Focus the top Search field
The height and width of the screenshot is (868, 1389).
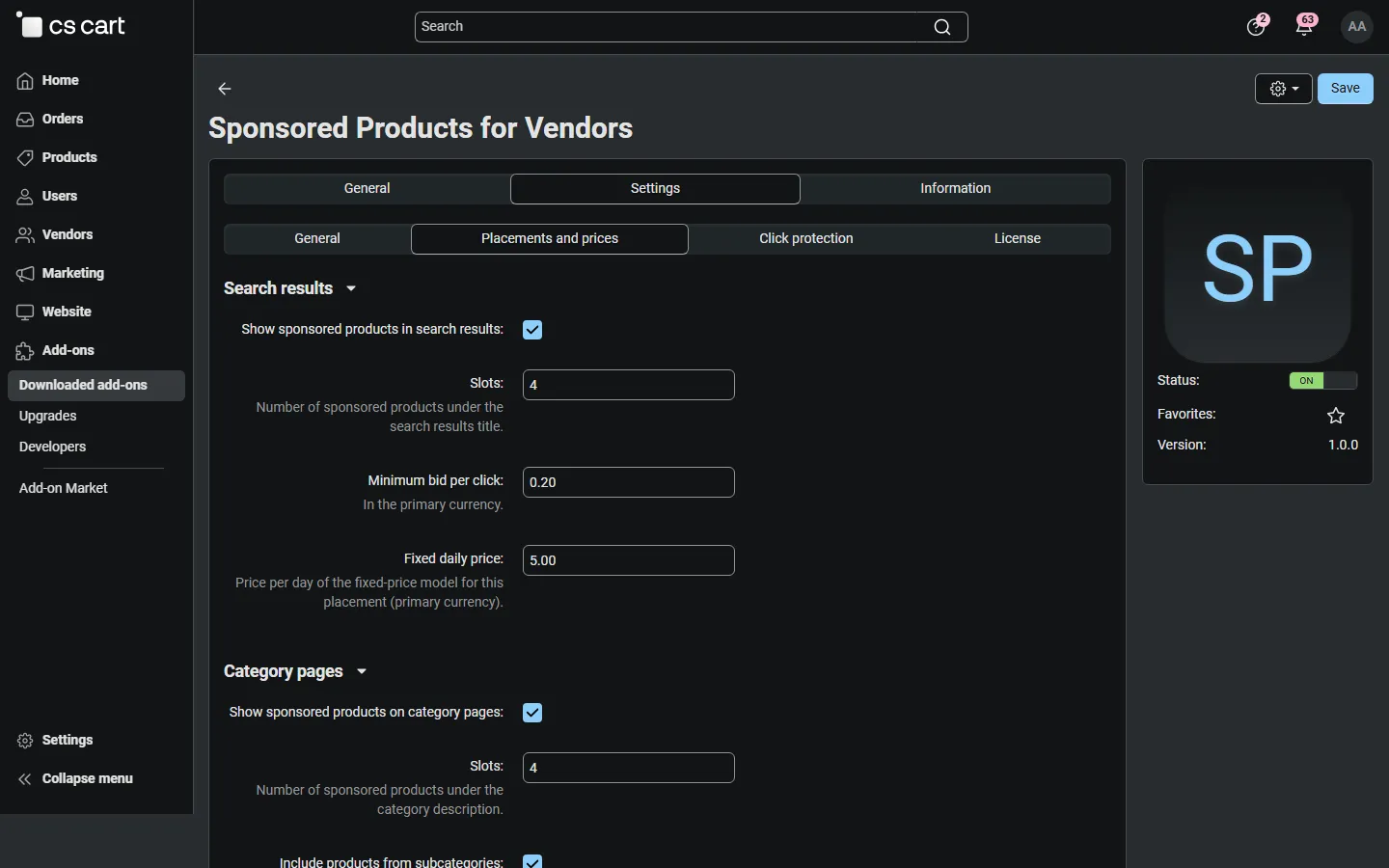tap(692, 27)
